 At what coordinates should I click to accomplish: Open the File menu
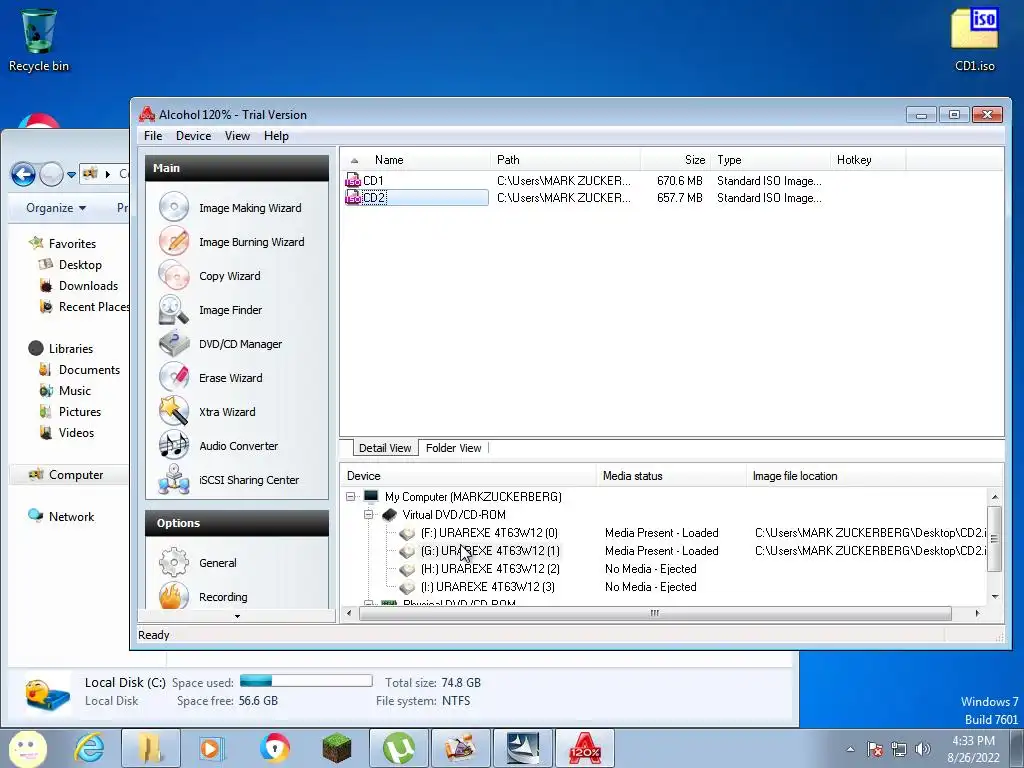tap(153, 136)
